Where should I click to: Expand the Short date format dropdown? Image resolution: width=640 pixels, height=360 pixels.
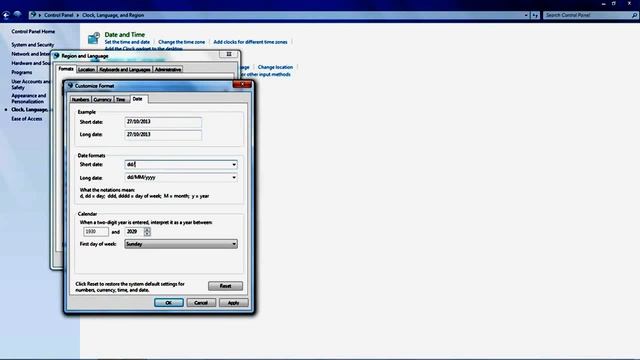[234, 164]
